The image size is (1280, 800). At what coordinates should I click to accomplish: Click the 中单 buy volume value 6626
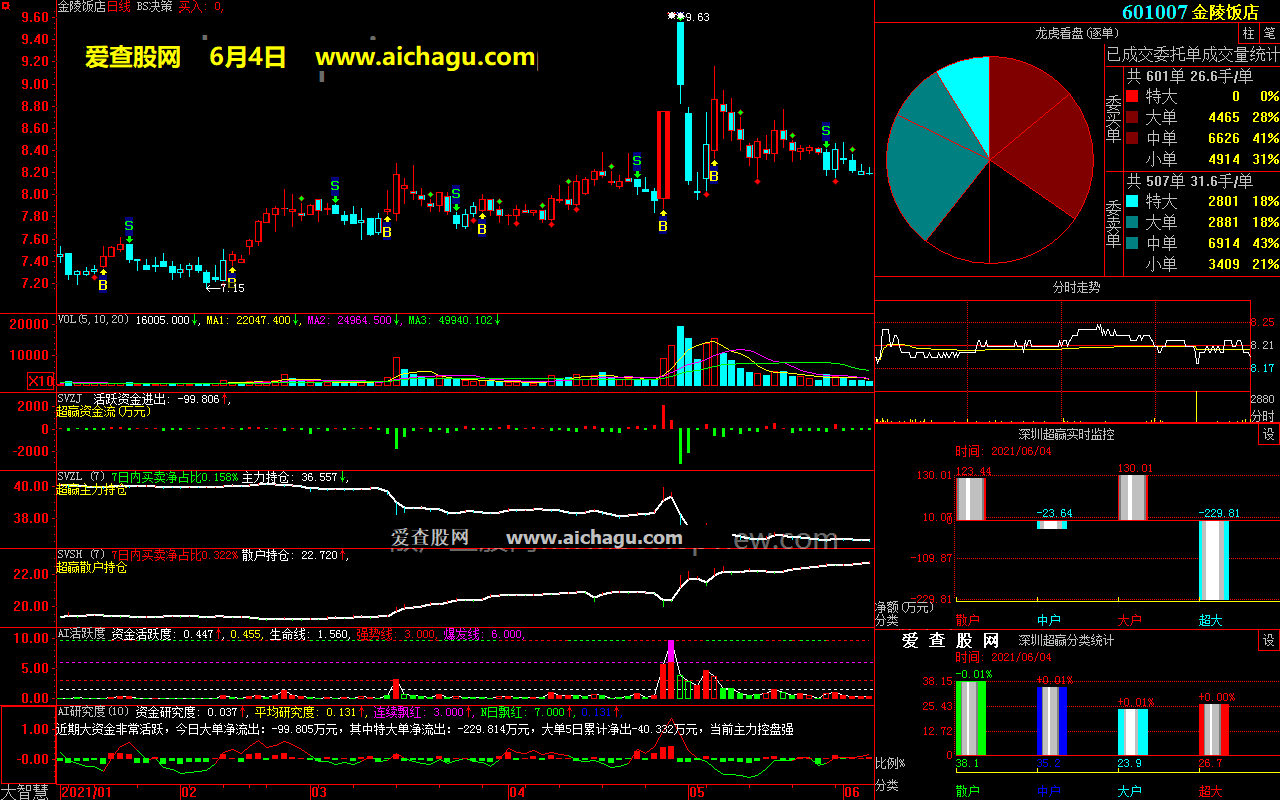pyautogui.click(x=1224, y=139)
